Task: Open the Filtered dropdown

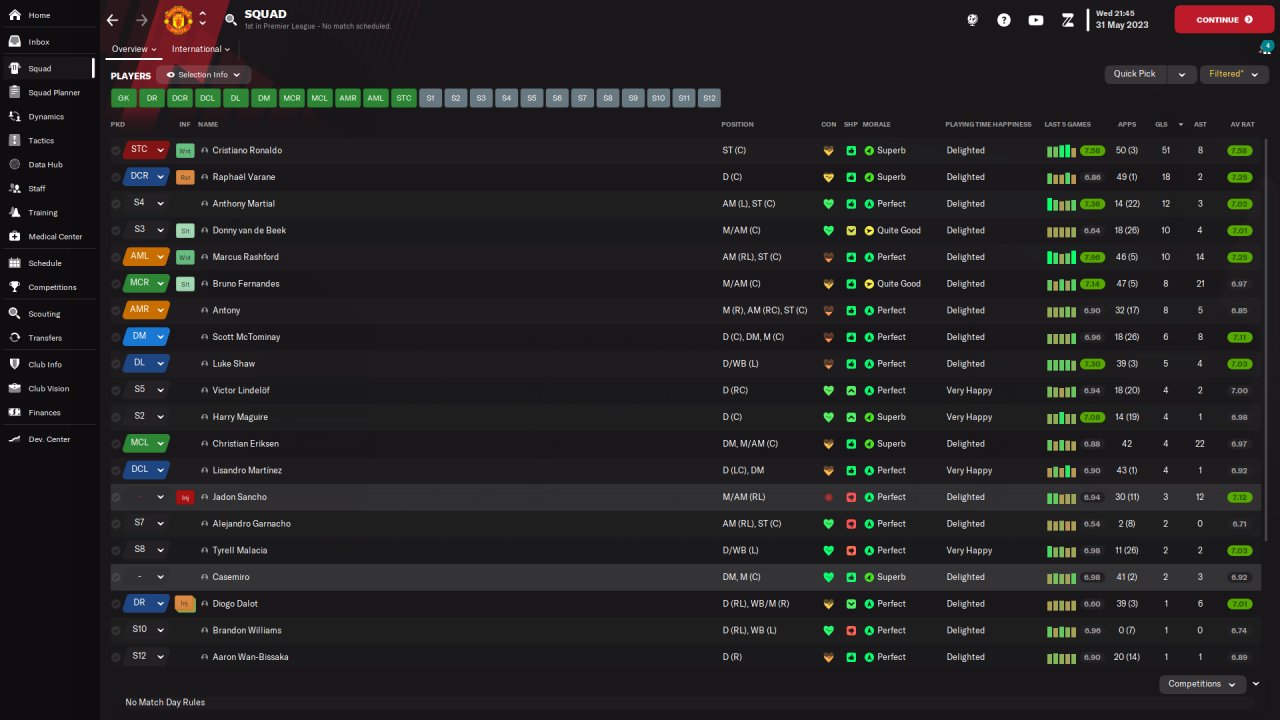Action: (1234, 74)
